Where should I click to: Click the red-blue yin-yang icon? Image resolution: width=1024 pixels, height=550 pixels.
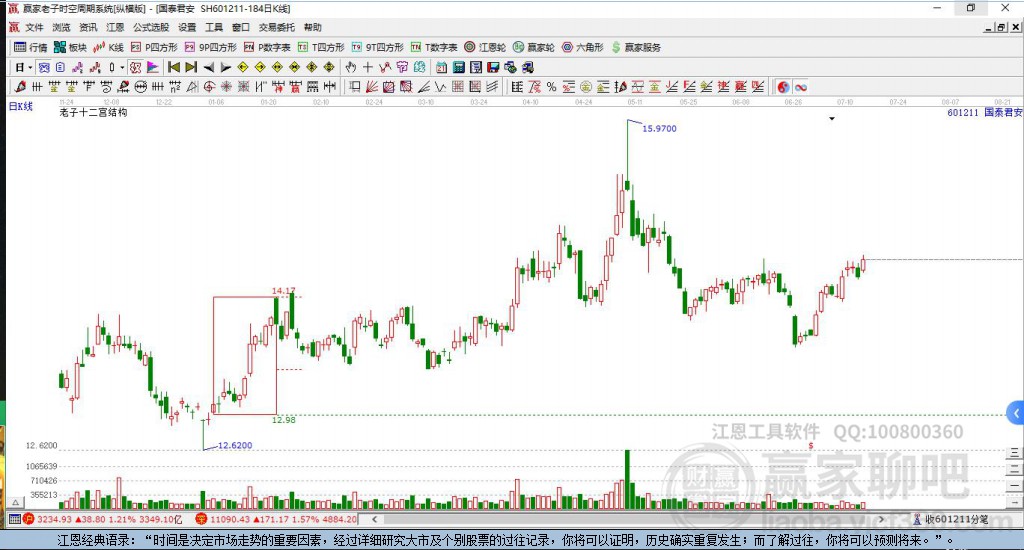(783, 87)
